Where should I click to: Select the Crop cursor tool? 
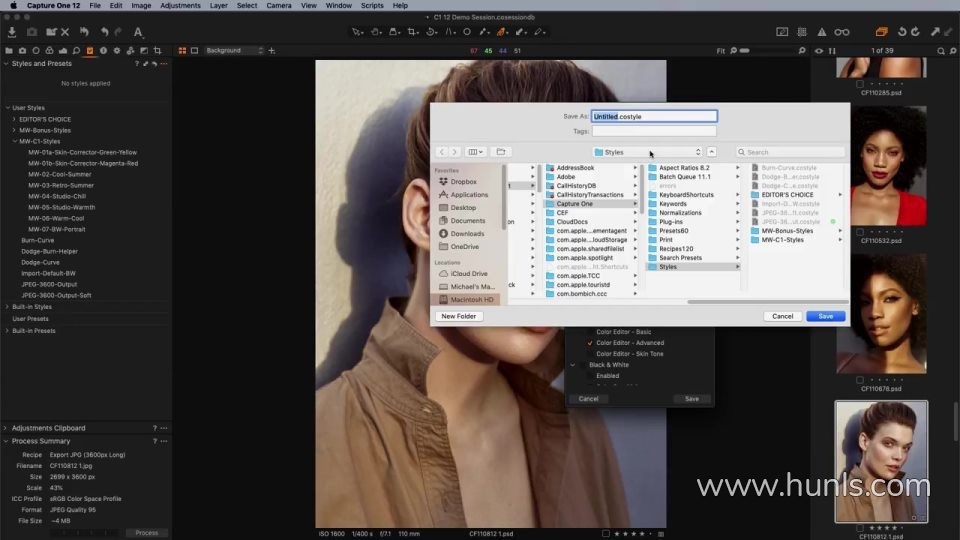(x=412, y=32)
